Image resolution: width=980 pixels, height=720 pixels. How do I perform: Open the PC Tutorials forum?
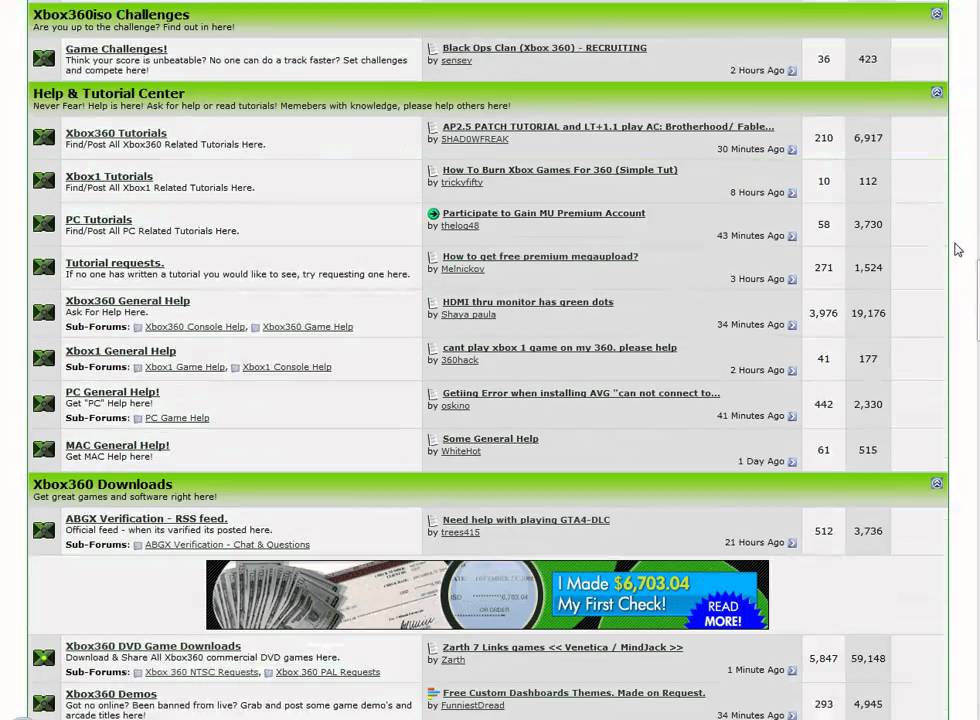99,219
